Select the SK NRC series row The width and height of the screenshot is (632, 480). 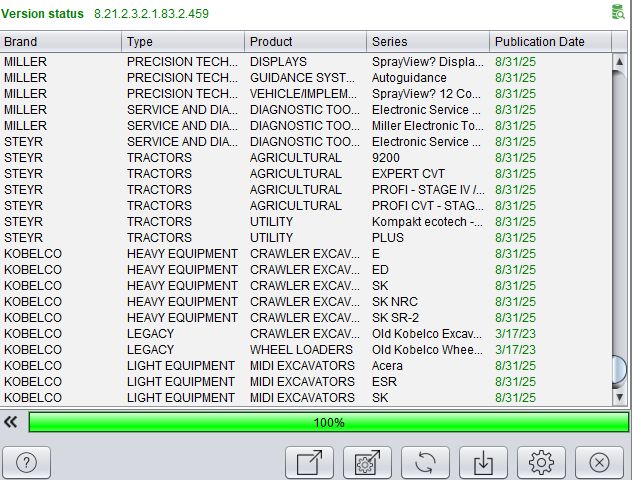point(306,301)
